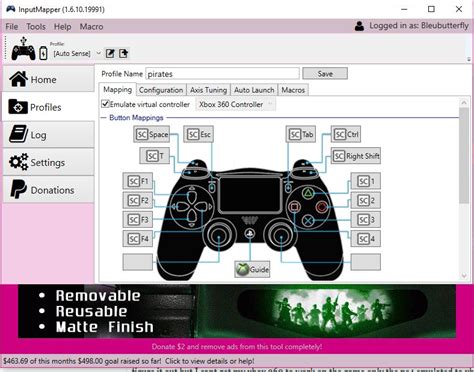Click the edit profile pencil icon
The height and width of the screenshot is (372, 474).
[110, 53]
